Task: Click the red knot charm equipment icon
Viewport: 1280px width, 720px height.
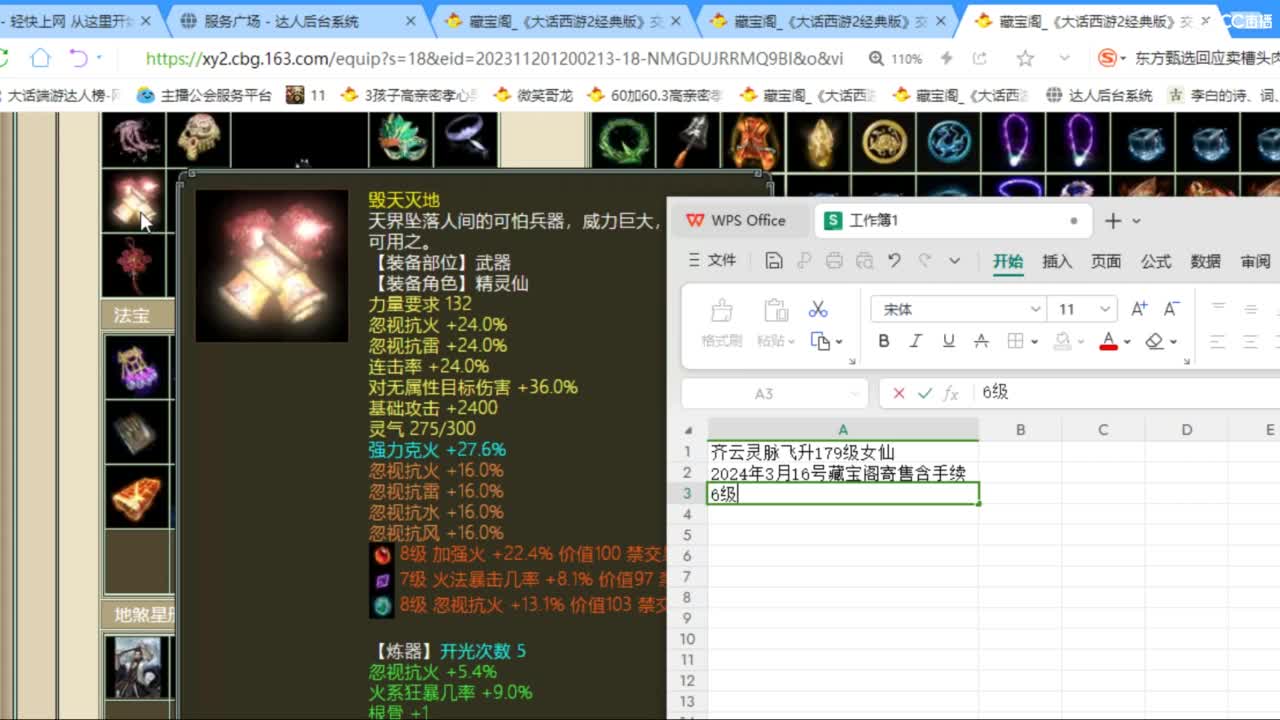Action: click(134, 264)
